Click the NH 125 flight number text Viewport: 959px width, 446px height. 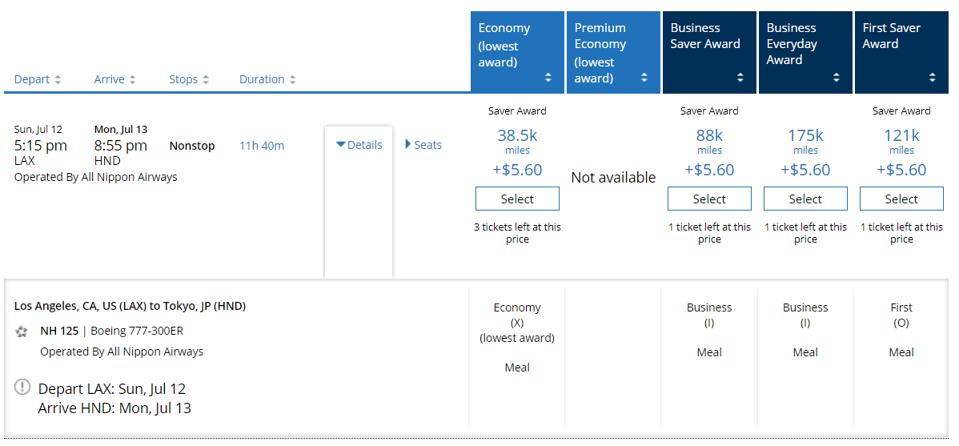(58, 331)
